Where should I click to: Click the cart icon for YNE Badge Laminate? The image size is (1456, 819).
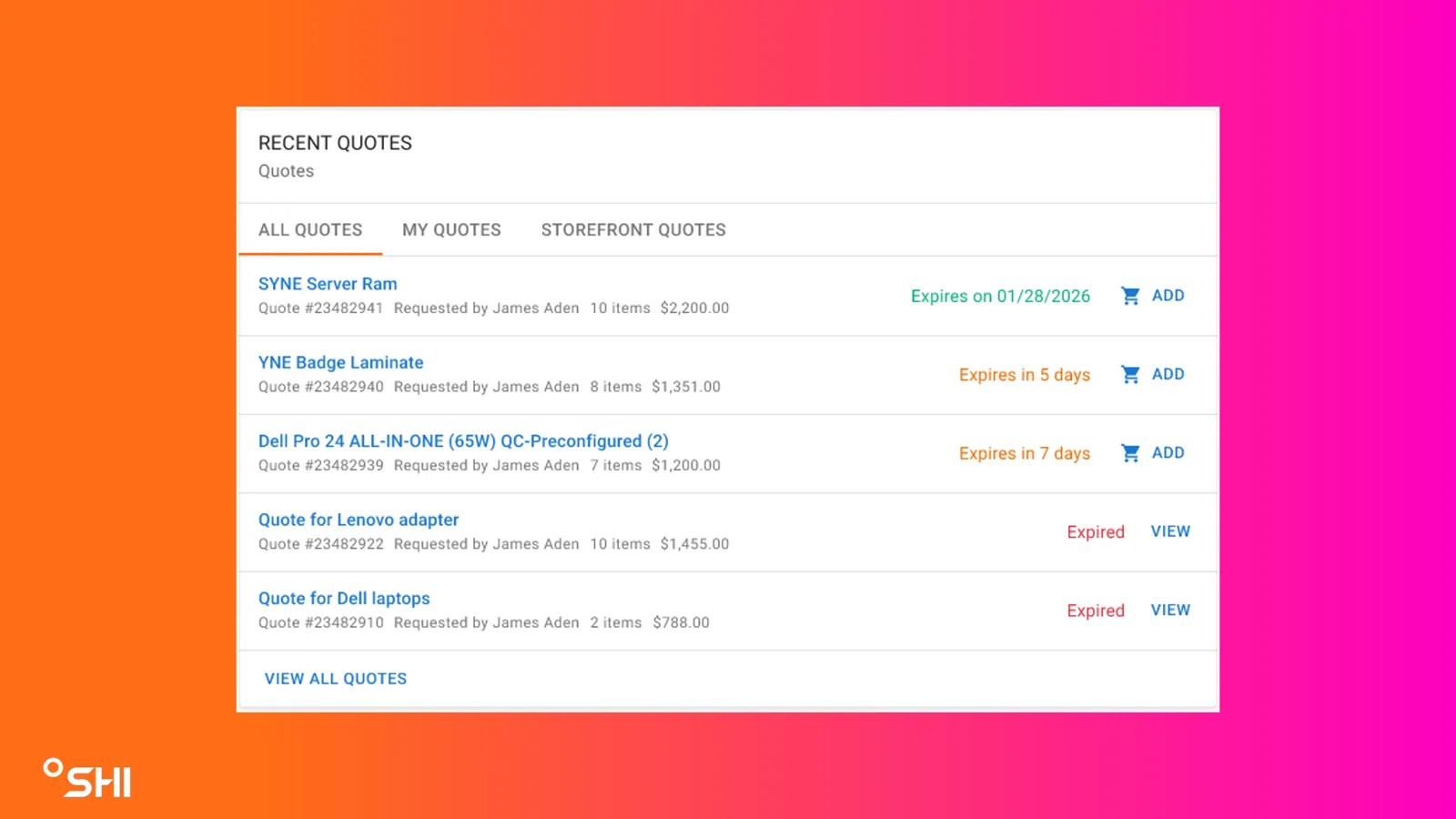pyautogui.click(x=1130, y=374)
